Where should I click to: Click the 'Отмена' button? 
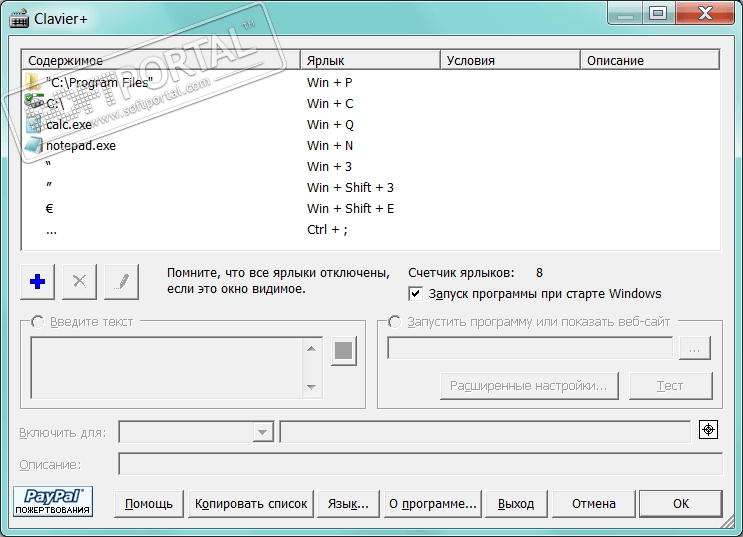click(x=594, y=503)
